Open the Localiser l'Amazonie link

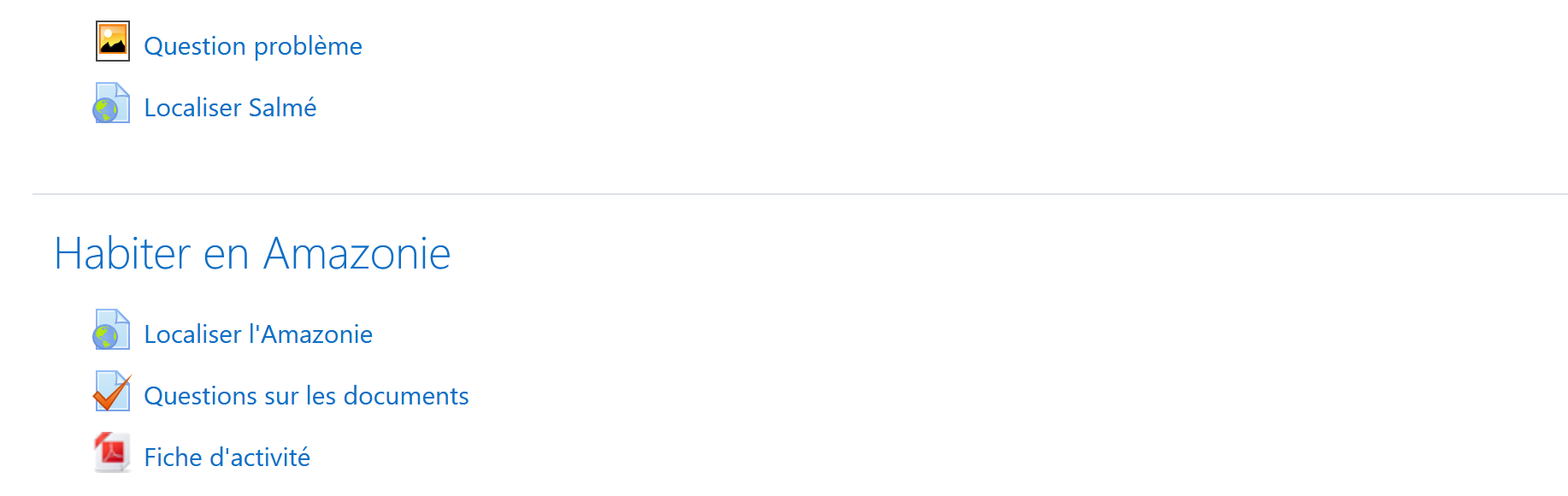point(258,334)
